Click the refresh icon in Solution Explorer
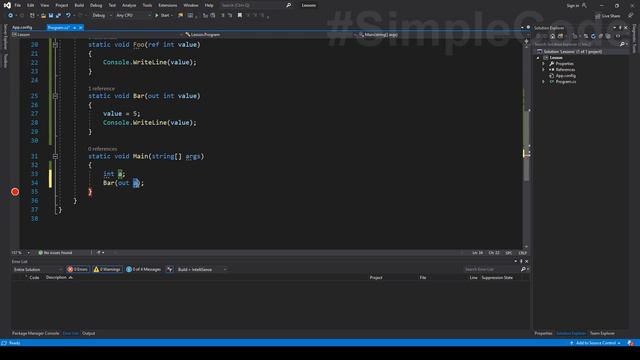 (x=593, y=36)
